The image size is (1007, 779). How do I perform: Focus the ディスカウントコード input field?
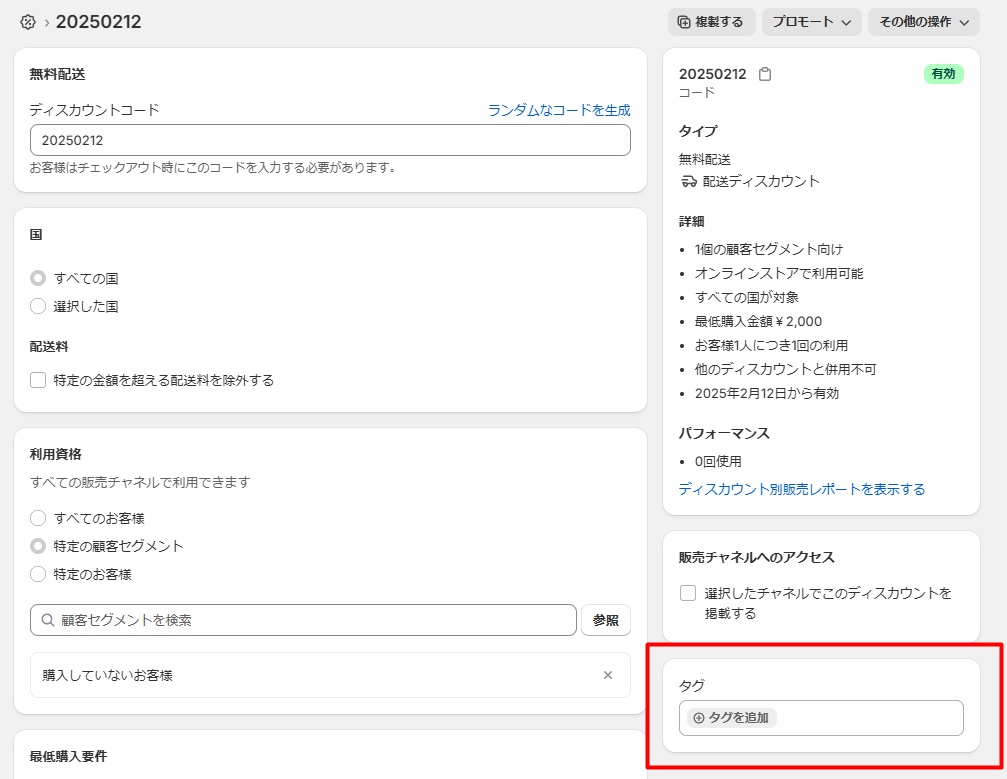[330, 140]
